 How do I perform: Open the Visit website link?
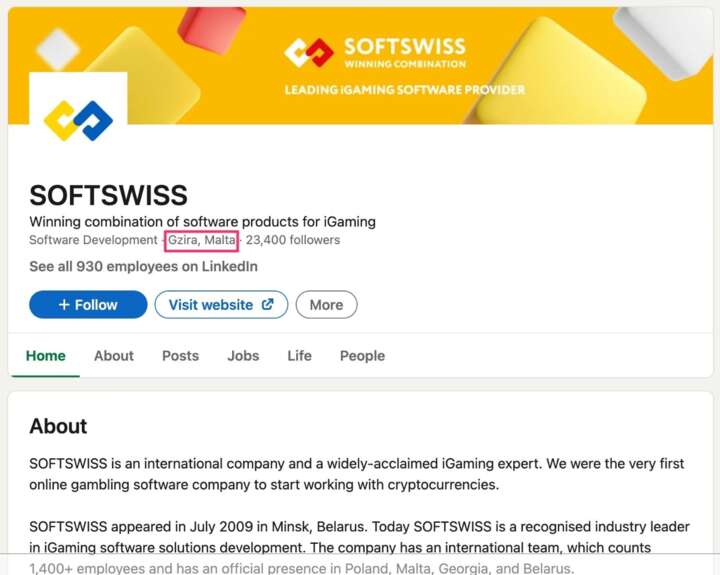(211, 305)
